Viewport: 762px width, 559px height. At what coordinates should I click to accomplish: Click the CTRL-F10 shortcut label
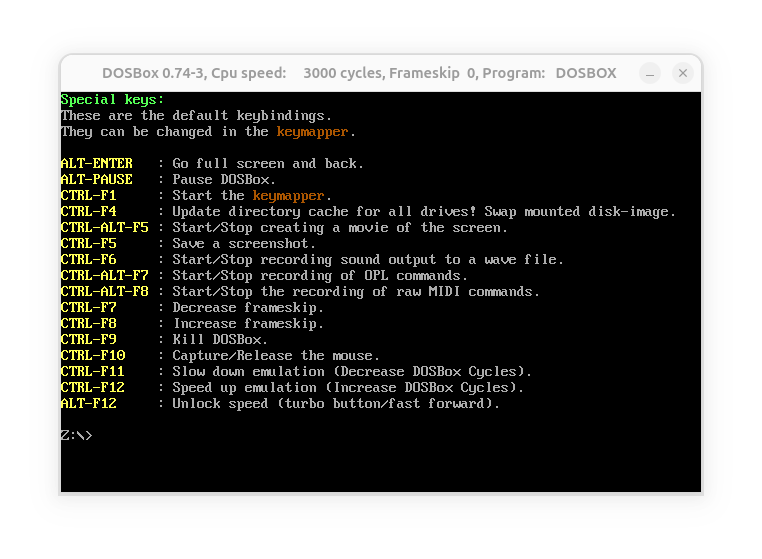(x=93, y=355)
